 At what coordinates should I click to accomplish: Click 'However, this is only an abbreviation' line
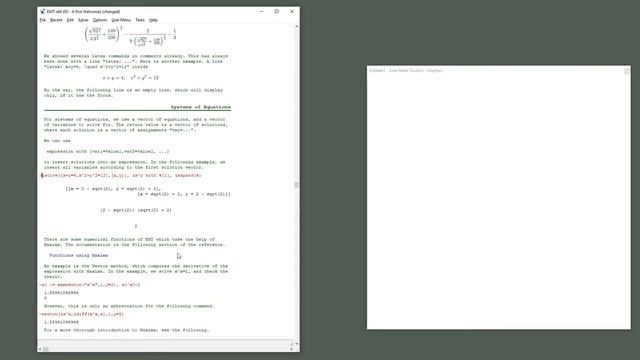tap(129, 306)
